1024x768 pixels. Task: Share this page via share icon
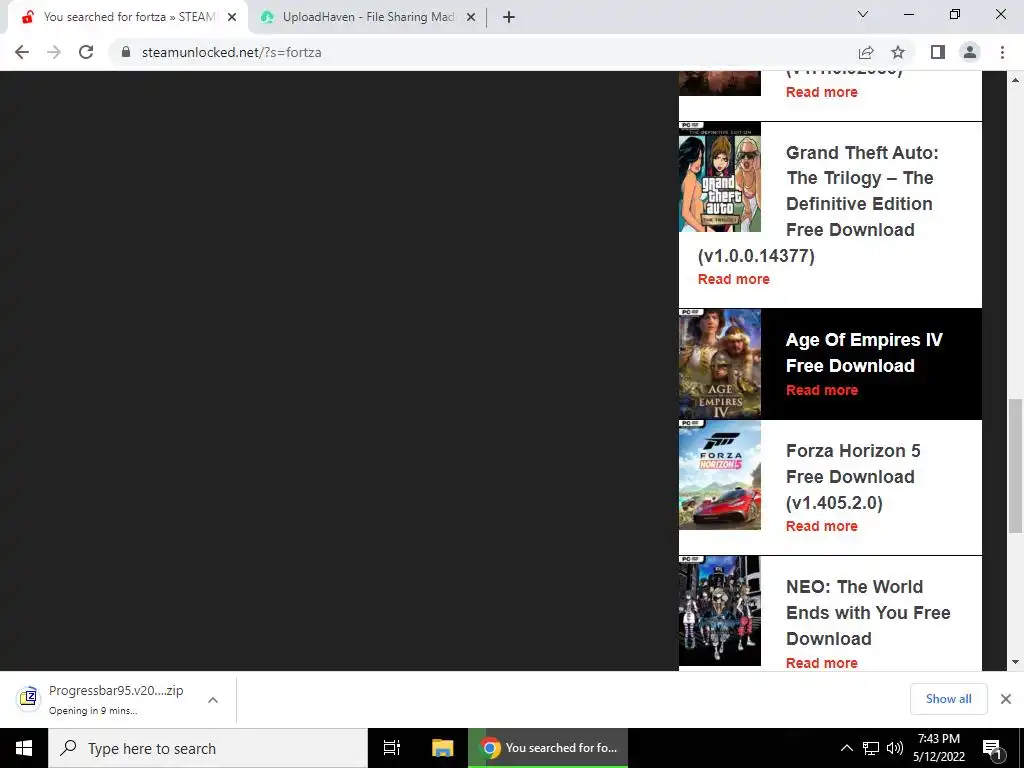[x=866, y=52]
